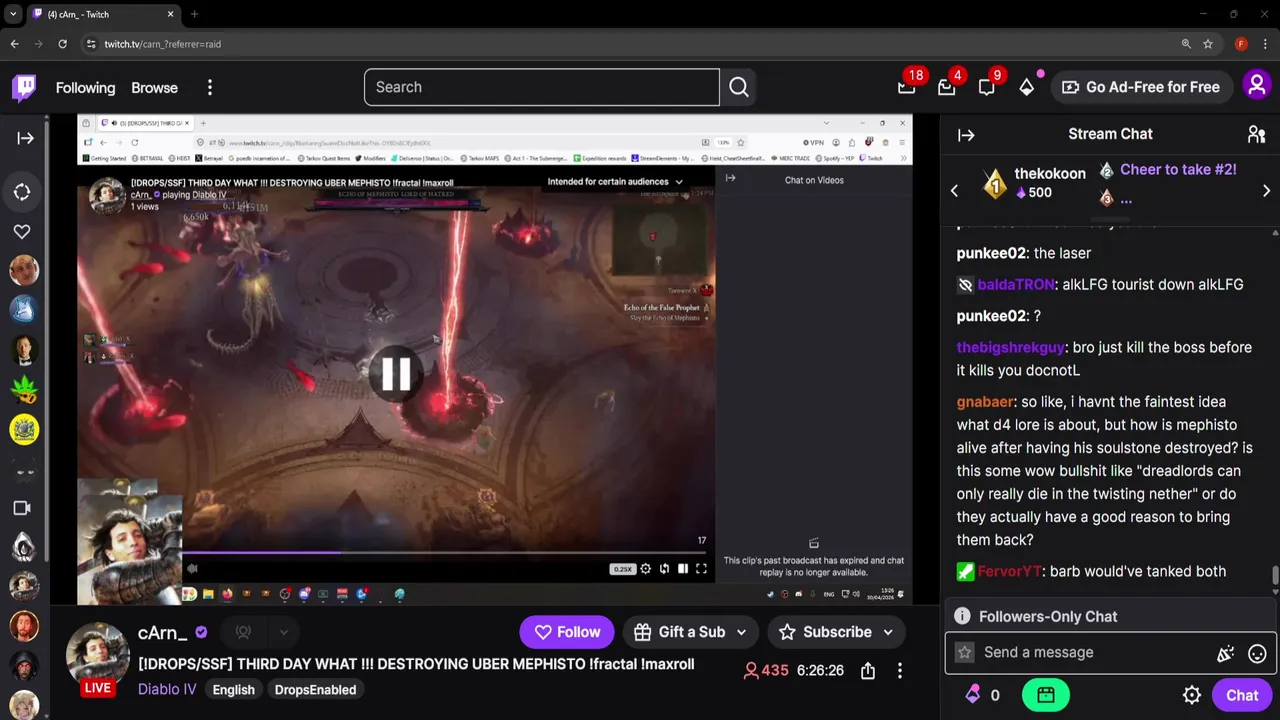Show previous leaderboard with left chevron
Viewport: 1280px width, 720px height.
coord(954,190)
